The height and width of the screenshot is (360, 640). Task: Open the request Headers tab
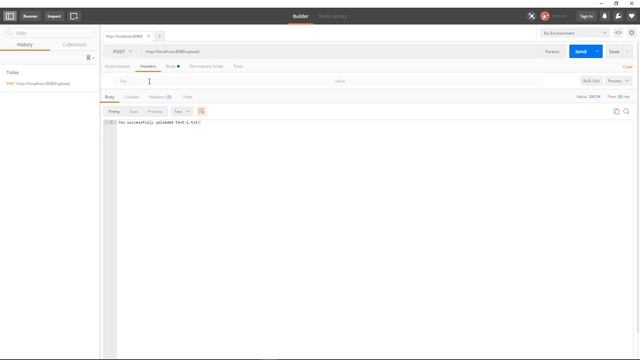(x=148, y=66)
